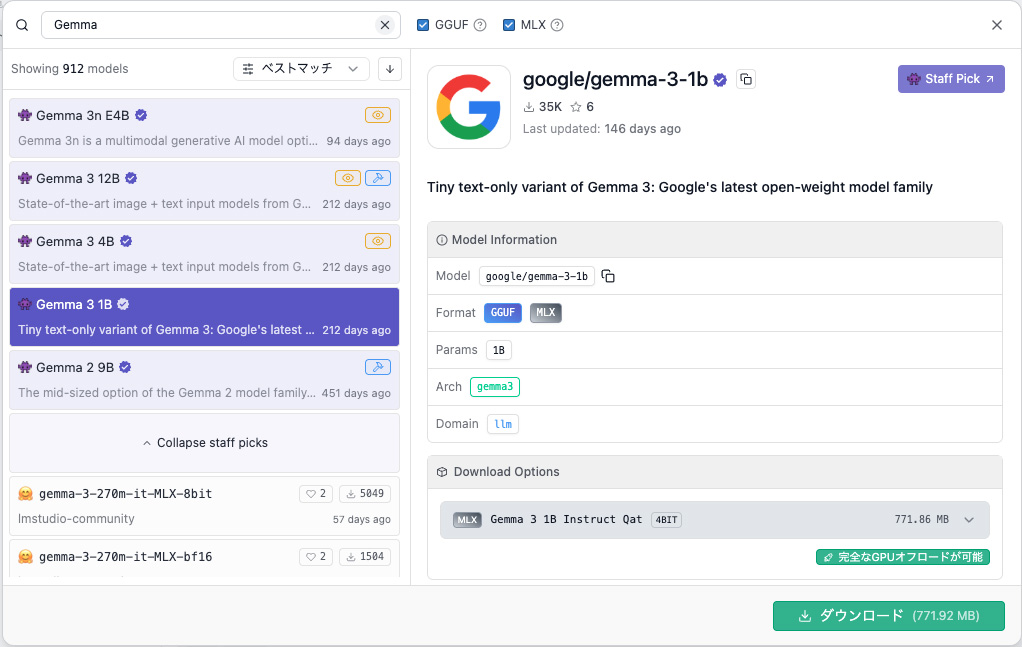This screenshot has height=647, width=1022.
Task: Click the clear search X icon
Action: tap(385, 25)
